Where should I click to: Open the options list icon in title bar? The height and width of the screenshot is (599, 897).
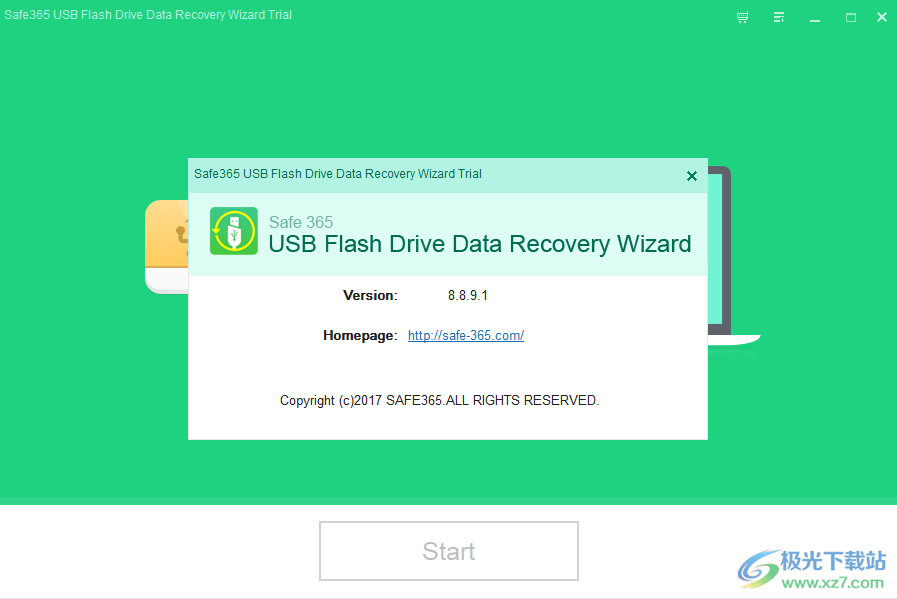779,17
